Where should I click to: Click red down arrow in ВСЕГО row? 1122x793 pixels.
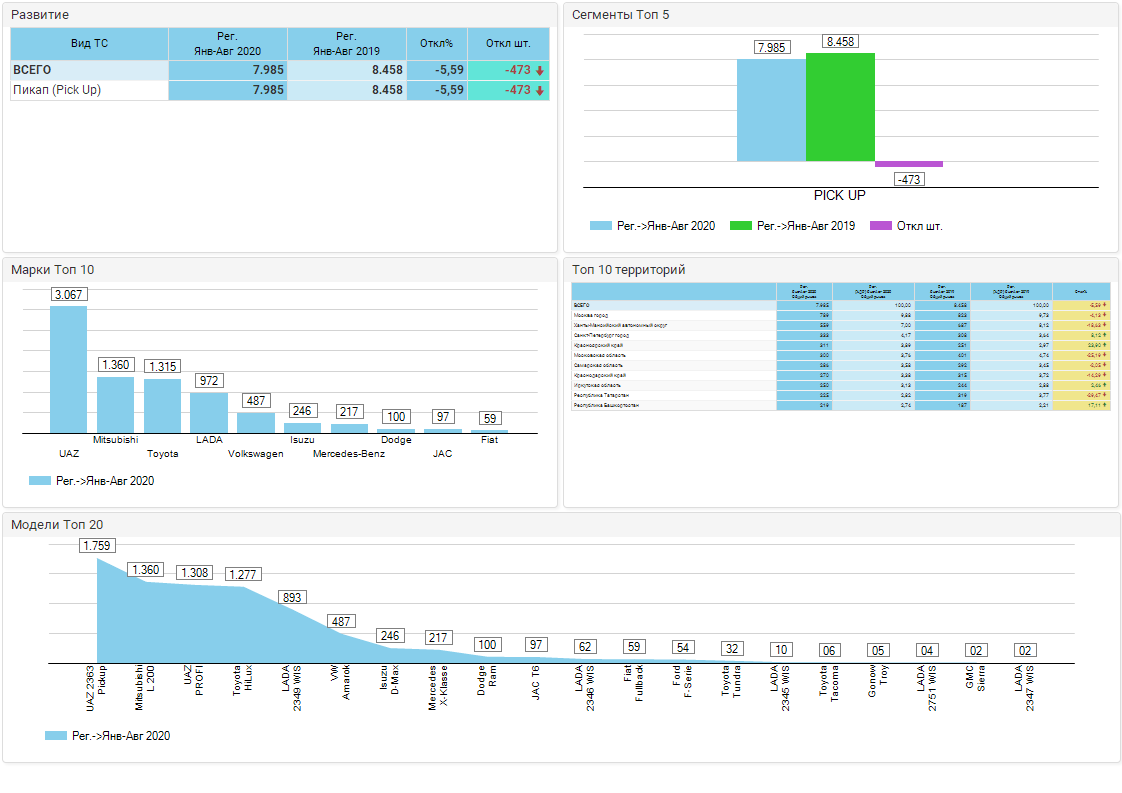540,71
